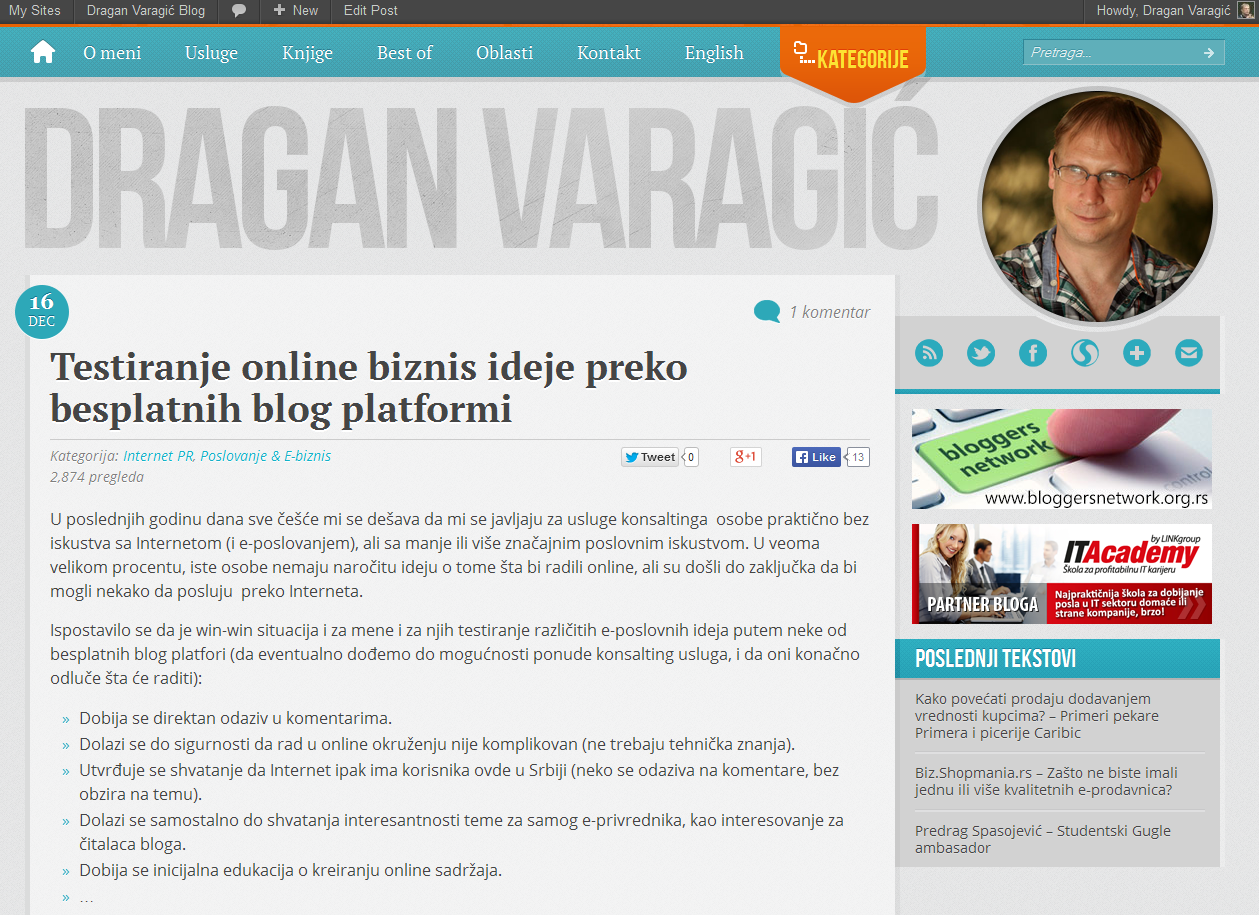
Task: Click bullet Dobija se inicijalna edukacija o kreiranju
Action: point(291,870)
